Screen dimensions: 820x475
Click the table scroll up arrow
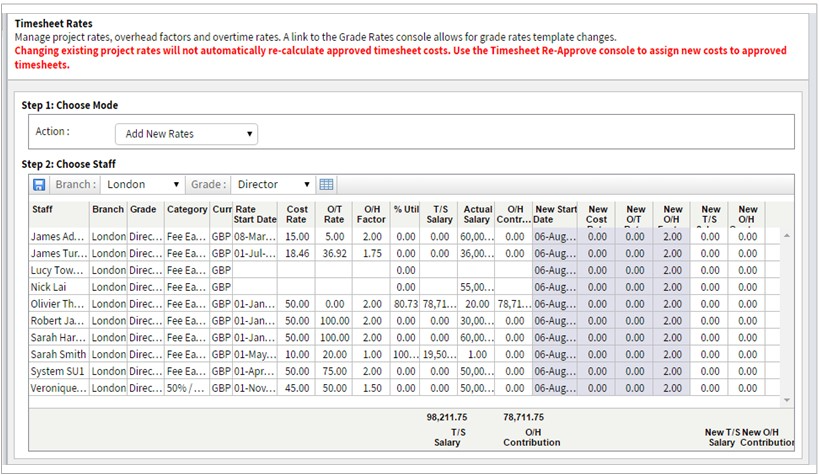[x=787, y=236]
